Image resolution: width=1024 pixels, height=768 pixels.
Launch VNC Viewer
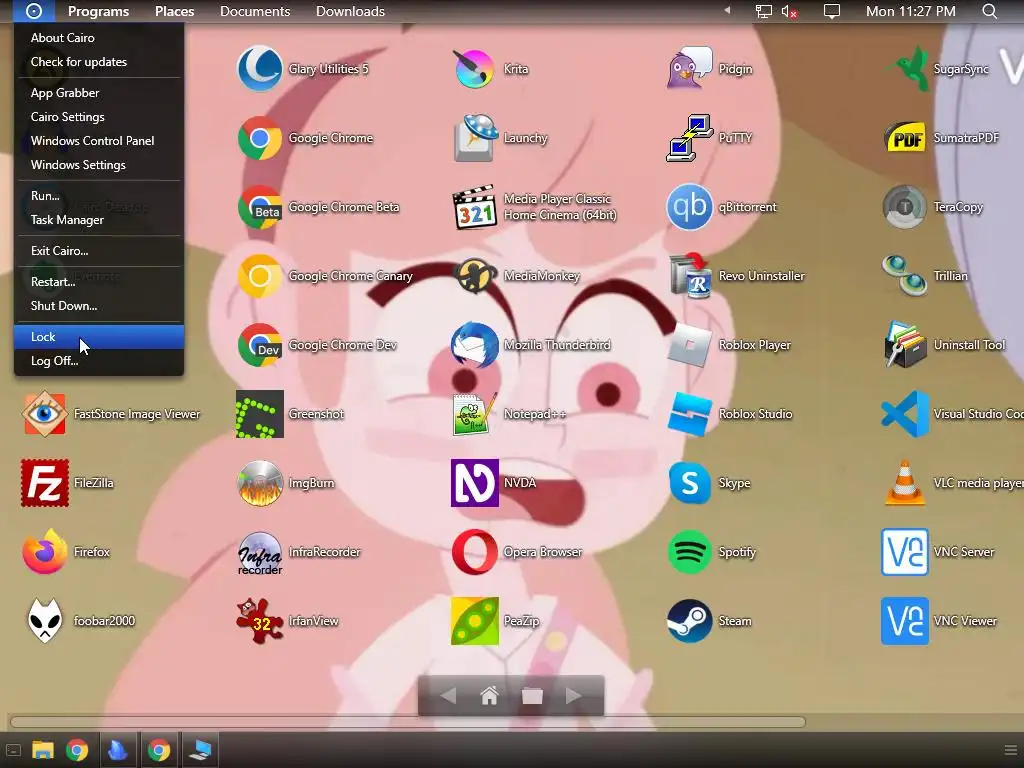pos(904,621)
